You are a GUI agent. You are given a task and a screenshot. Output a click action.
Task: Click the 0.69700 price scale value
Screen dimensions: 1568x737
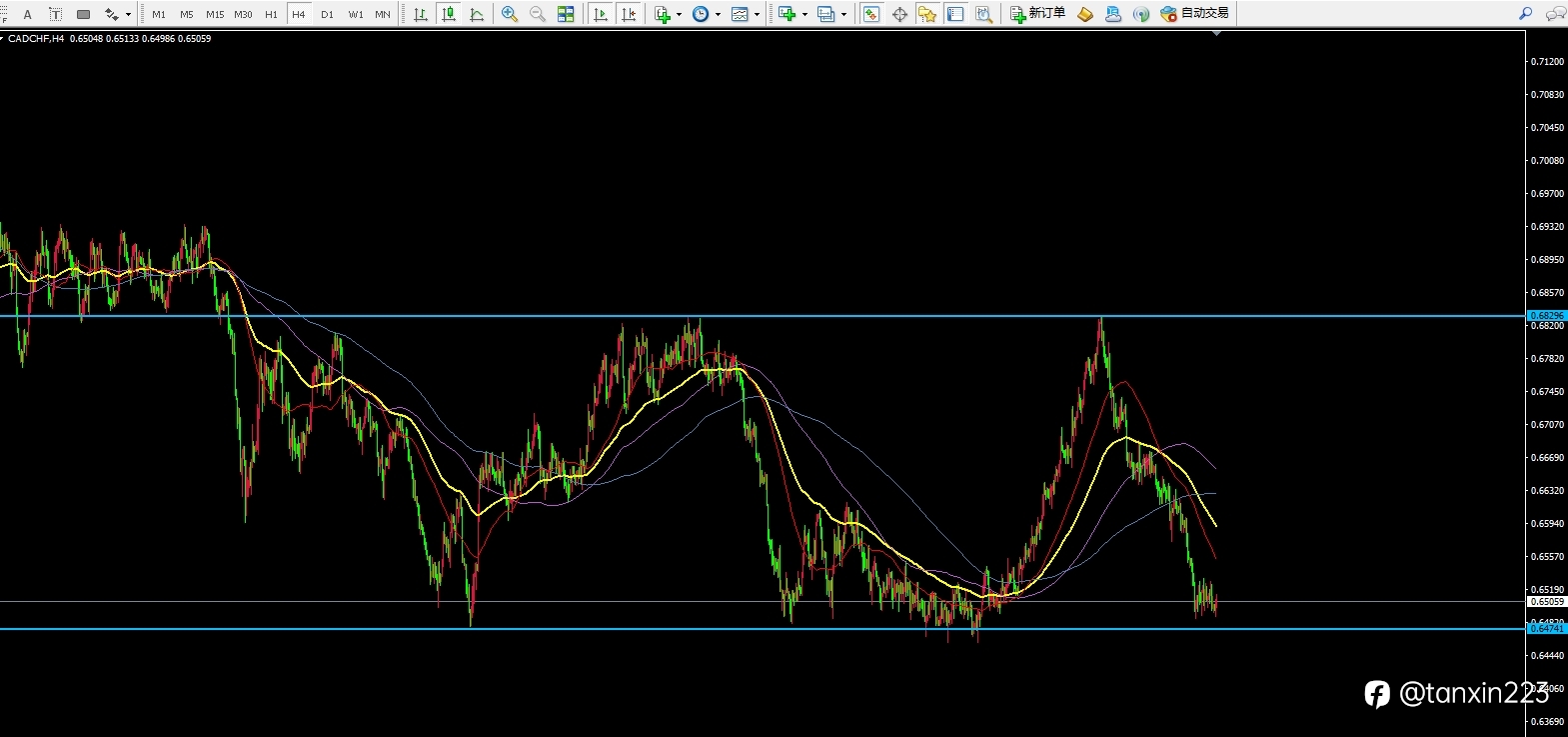click(x=1547, y=194)
